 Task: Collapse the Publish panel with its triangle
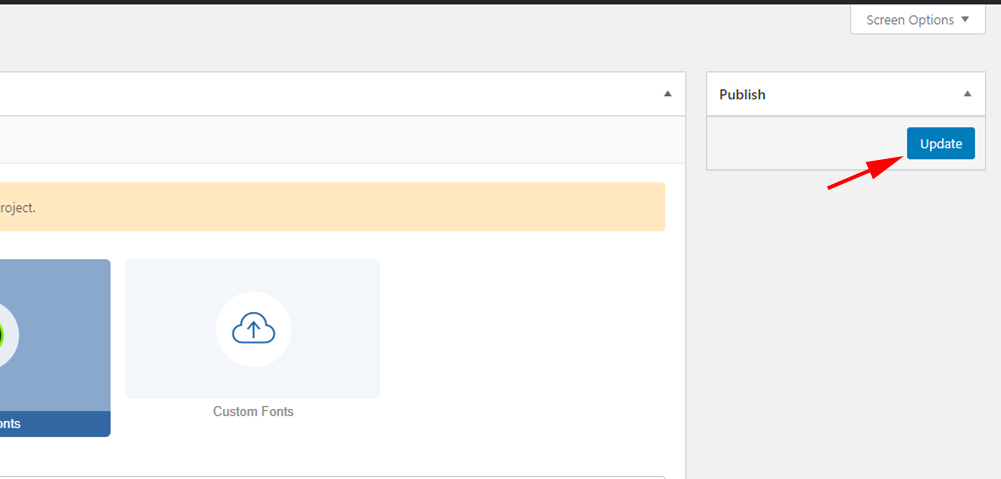(967, 94)
